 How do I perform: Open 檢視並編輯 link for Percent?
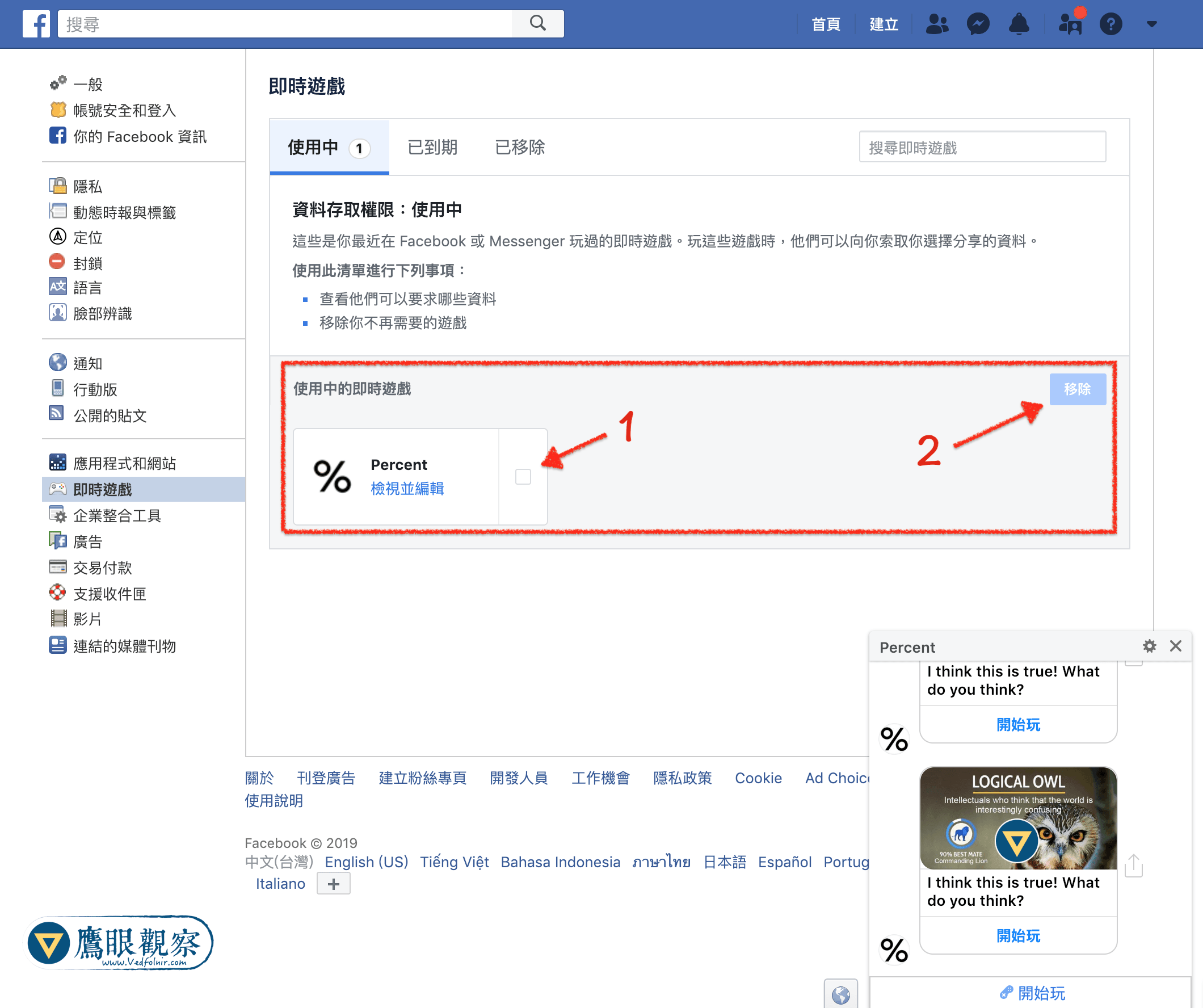[x=407, y=488]
